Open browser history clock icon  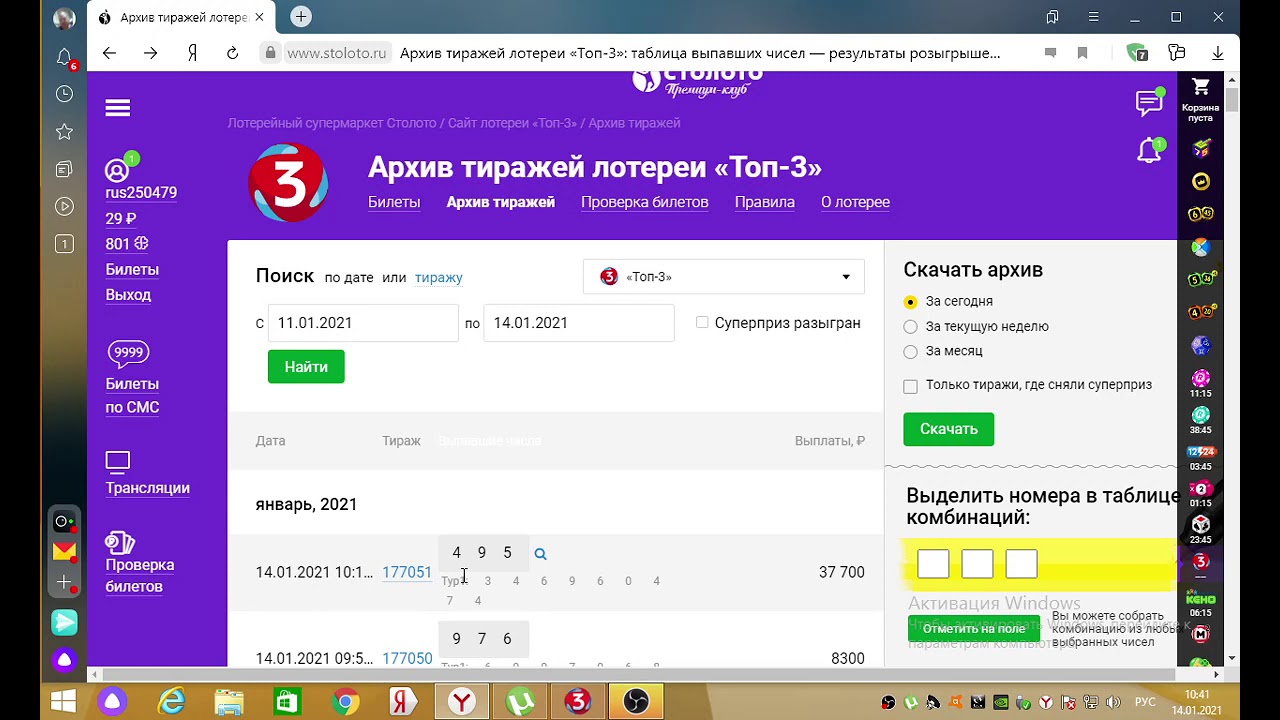point(64,94)
